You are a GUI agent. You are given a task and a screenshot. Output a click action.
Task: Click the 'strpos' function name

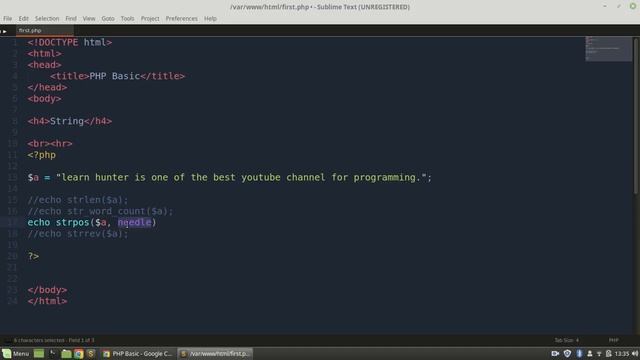pyautogui.click(x=73, y=222)
